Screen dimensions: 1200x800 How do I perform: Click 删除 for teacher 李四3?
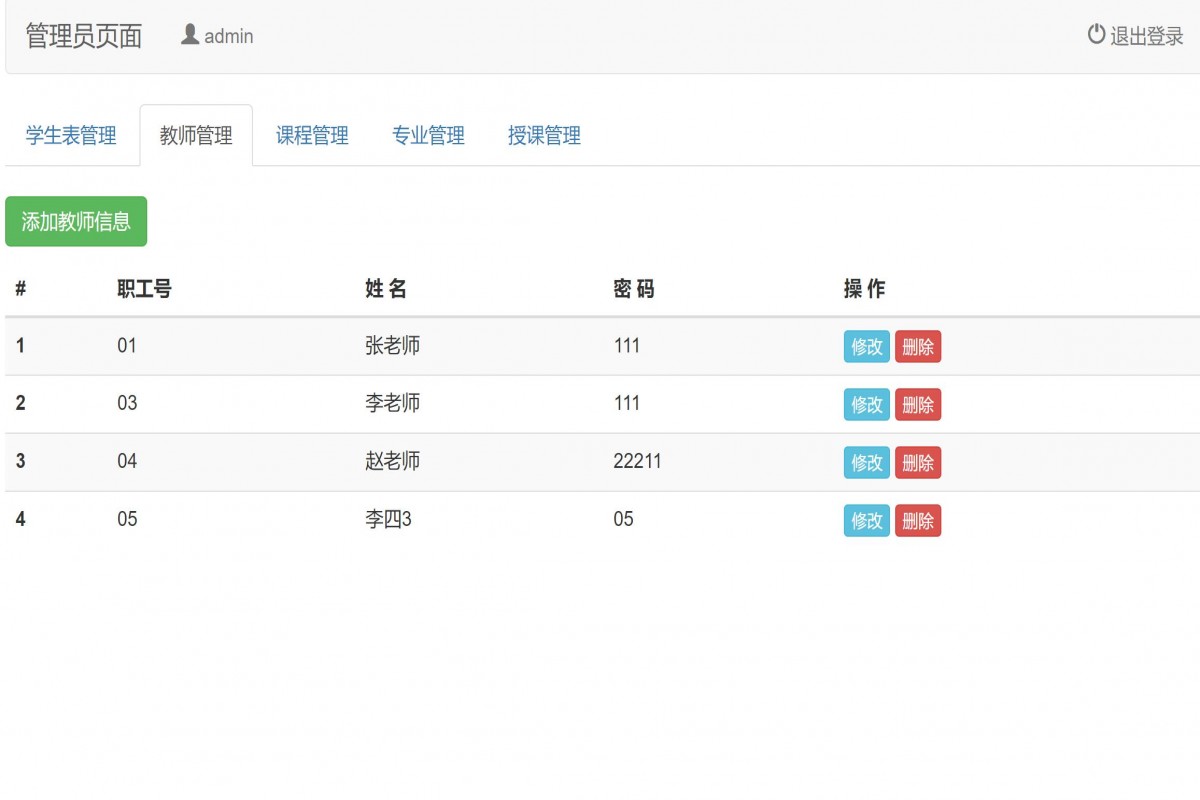click(x=918, y=521)
